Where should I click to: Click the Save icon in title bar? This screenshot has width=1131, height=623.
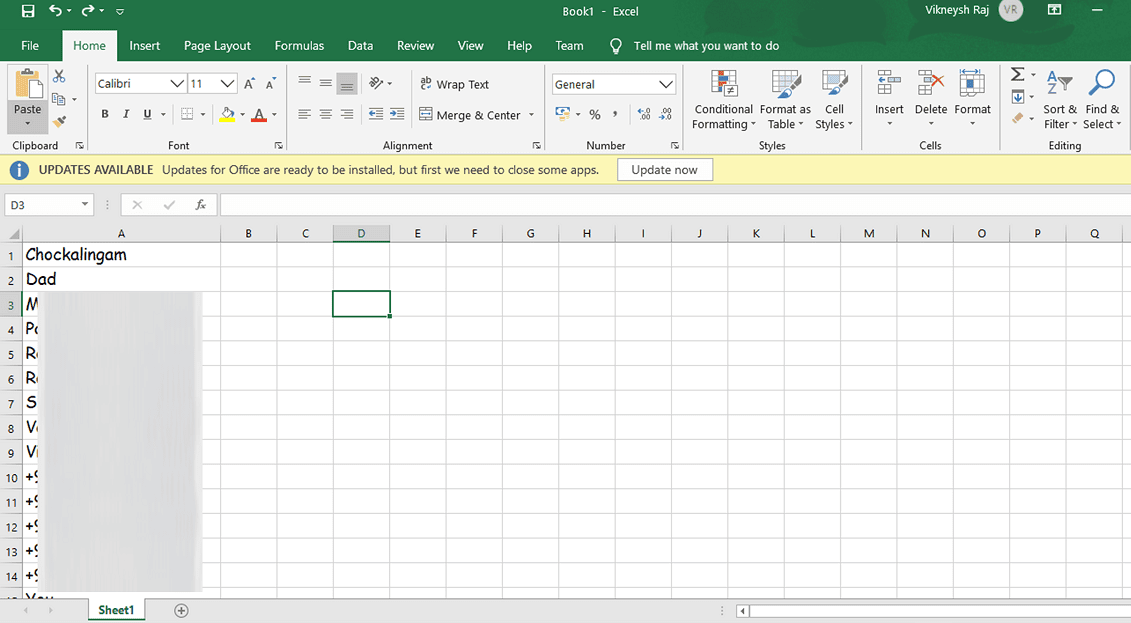coord(27,11)
